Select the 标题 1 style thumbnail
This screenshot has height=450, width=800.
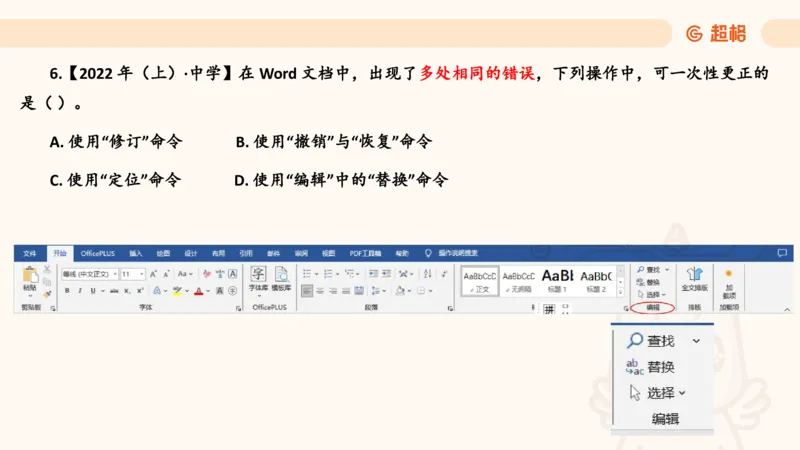557,280
